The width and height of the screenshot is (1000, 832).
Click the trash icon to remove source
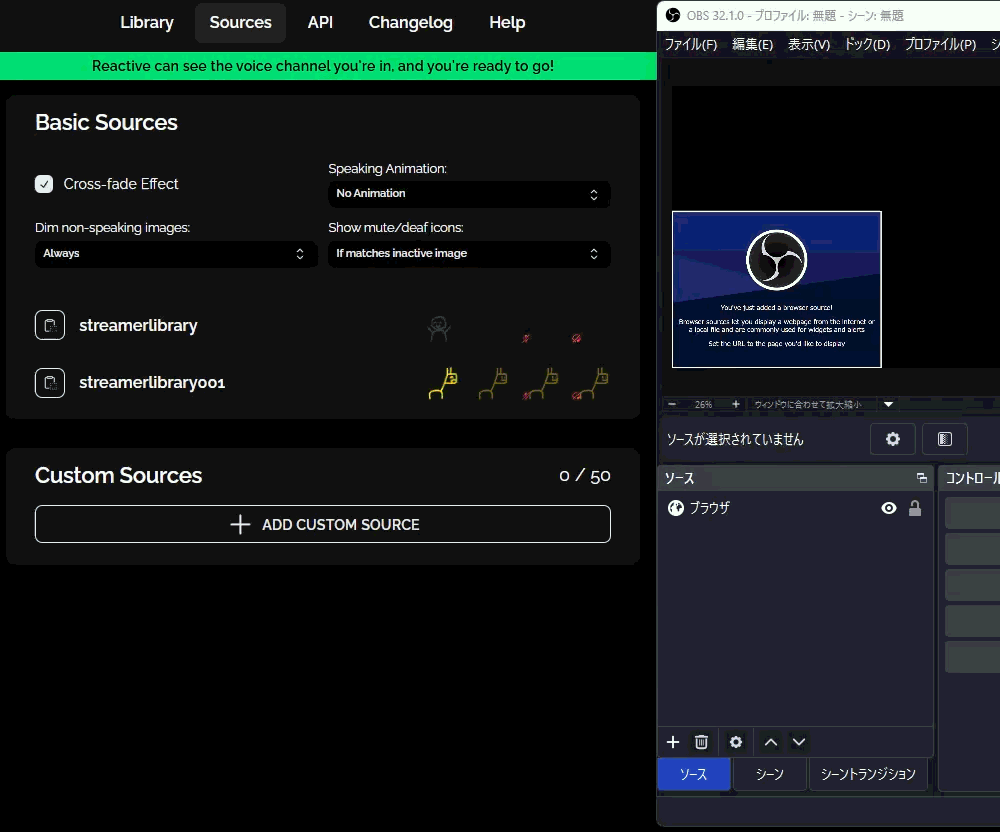coord(701,742)
